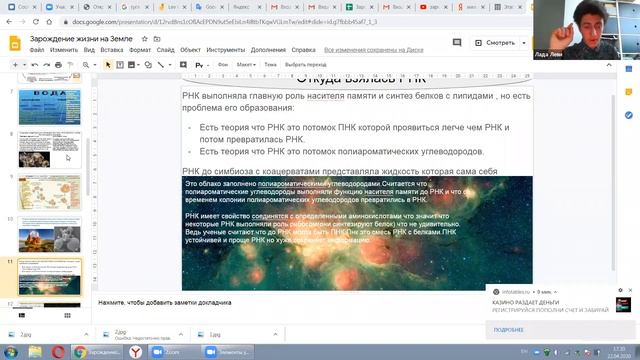Switch to filmstrip view at panel bottom

pyautogui.click(x=22, y=315)
